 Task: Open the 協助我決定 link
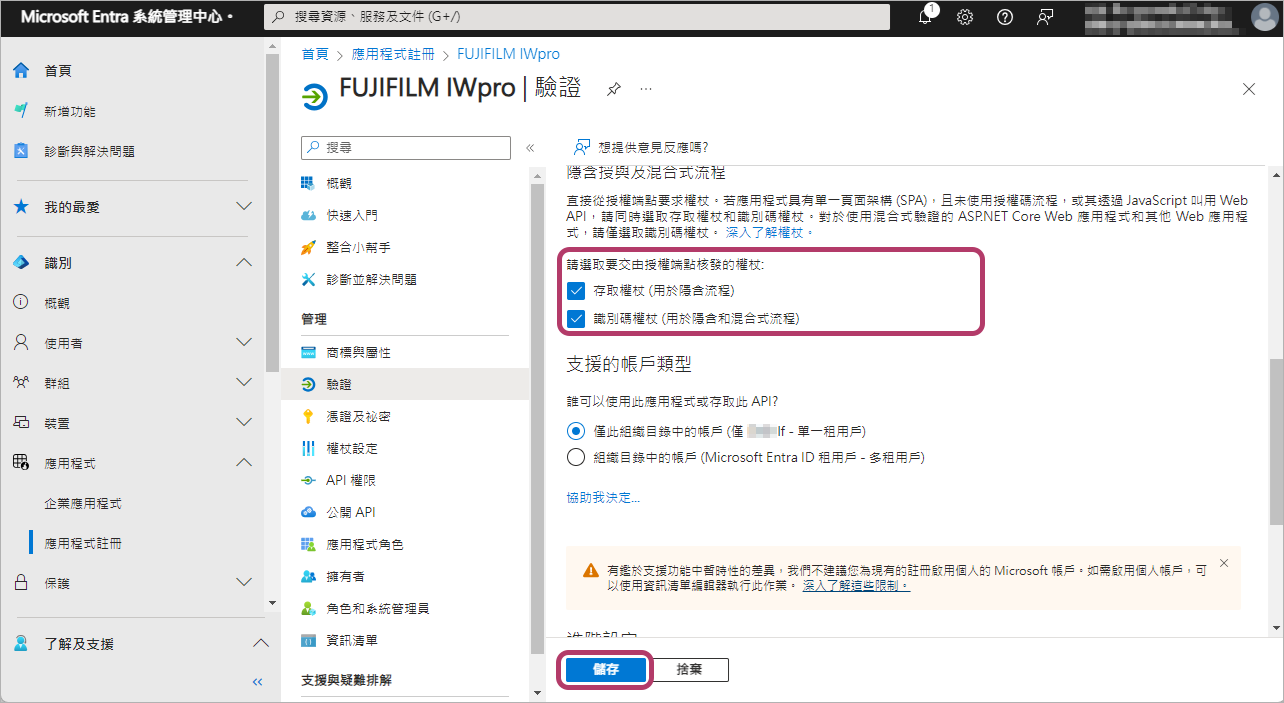[603, 497]
